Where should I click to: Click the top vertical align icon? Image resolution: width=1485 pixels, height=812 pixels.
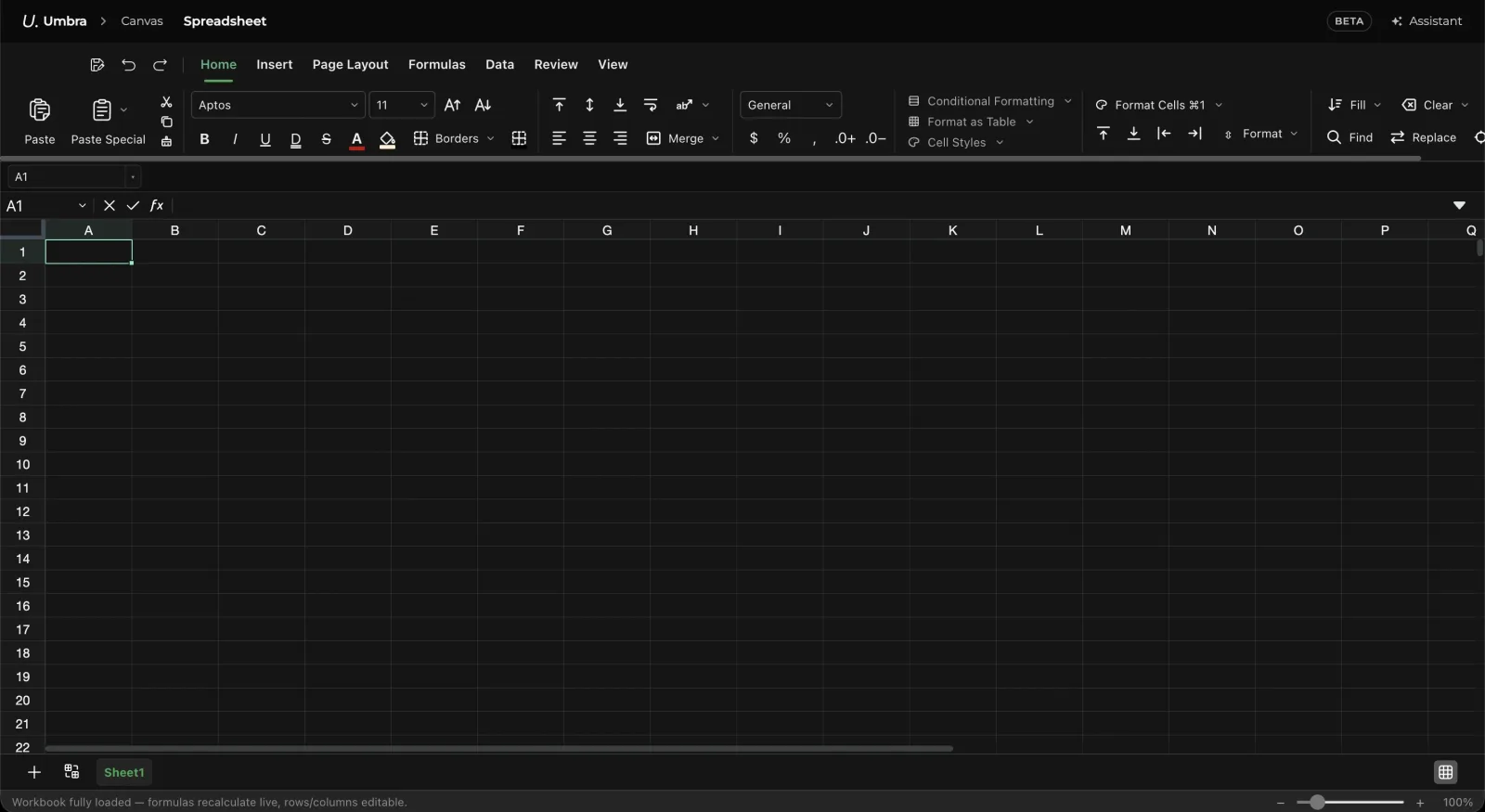point(559,105)
